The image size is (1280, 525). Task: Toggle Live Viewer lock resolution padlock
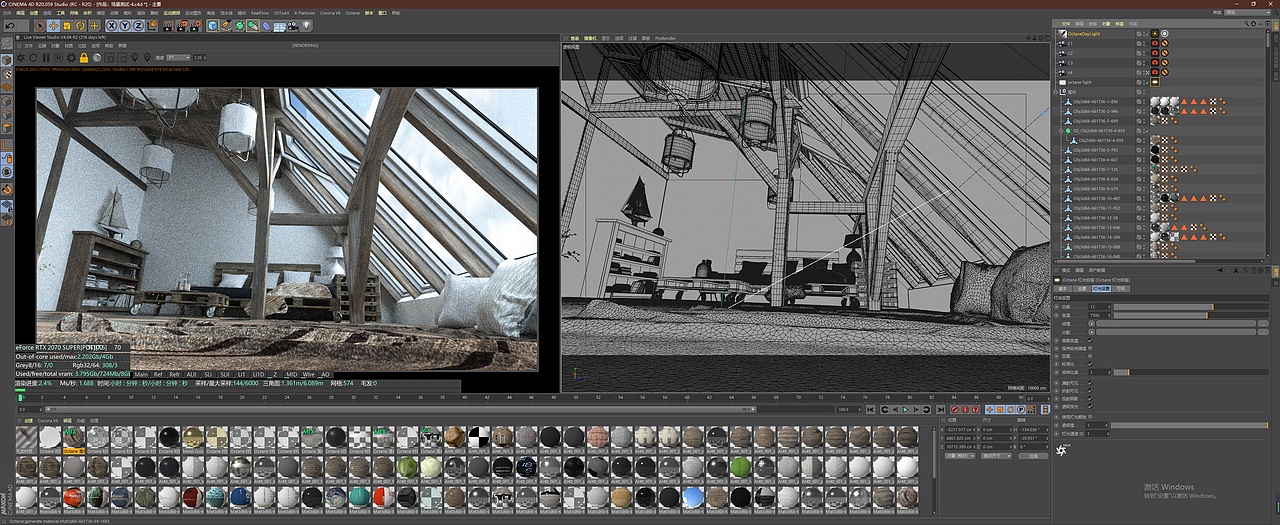point(84,57)
